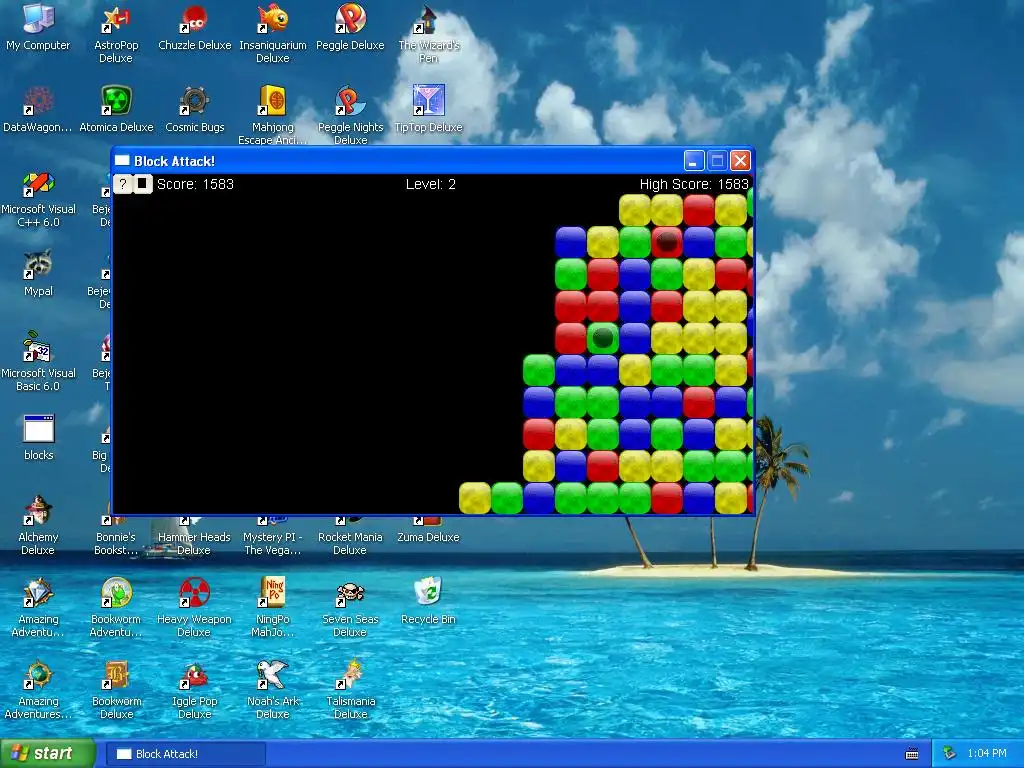This screenshot has height=768, width=1024.
Task: Select Insaniquarium Deluxe desktop icon
Action: [273, 34]
